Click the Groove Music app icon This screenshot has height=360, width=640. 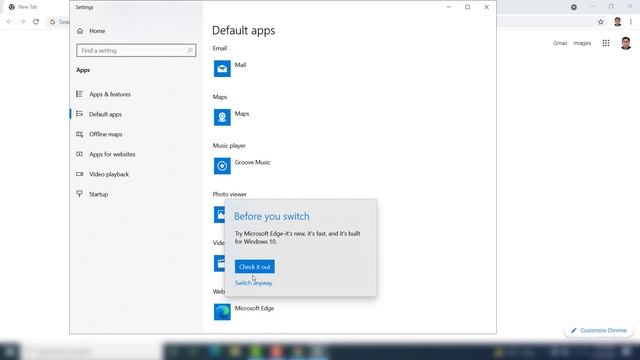coord(222,166)
